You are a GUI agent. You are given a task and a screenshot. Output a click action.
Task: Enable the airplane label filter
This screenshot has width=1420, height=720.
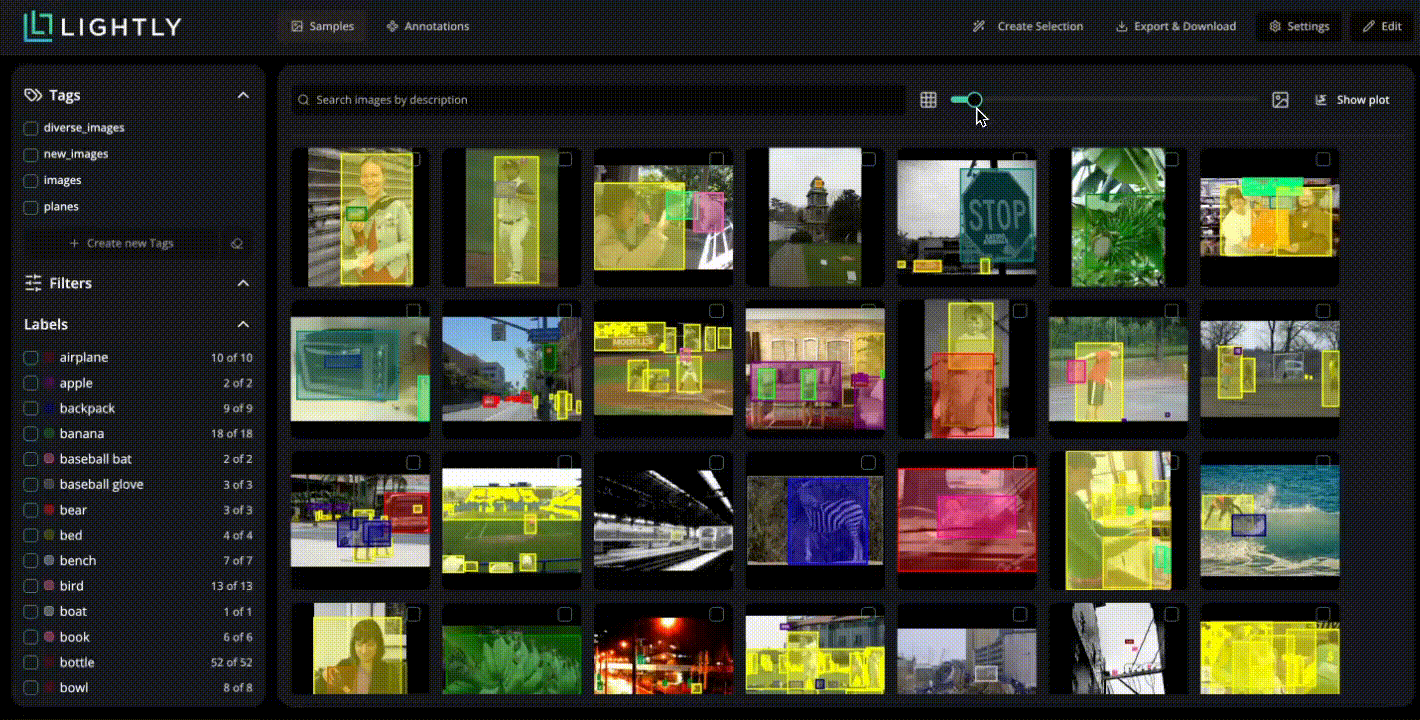pyautogui.click(x=30, y=357)
